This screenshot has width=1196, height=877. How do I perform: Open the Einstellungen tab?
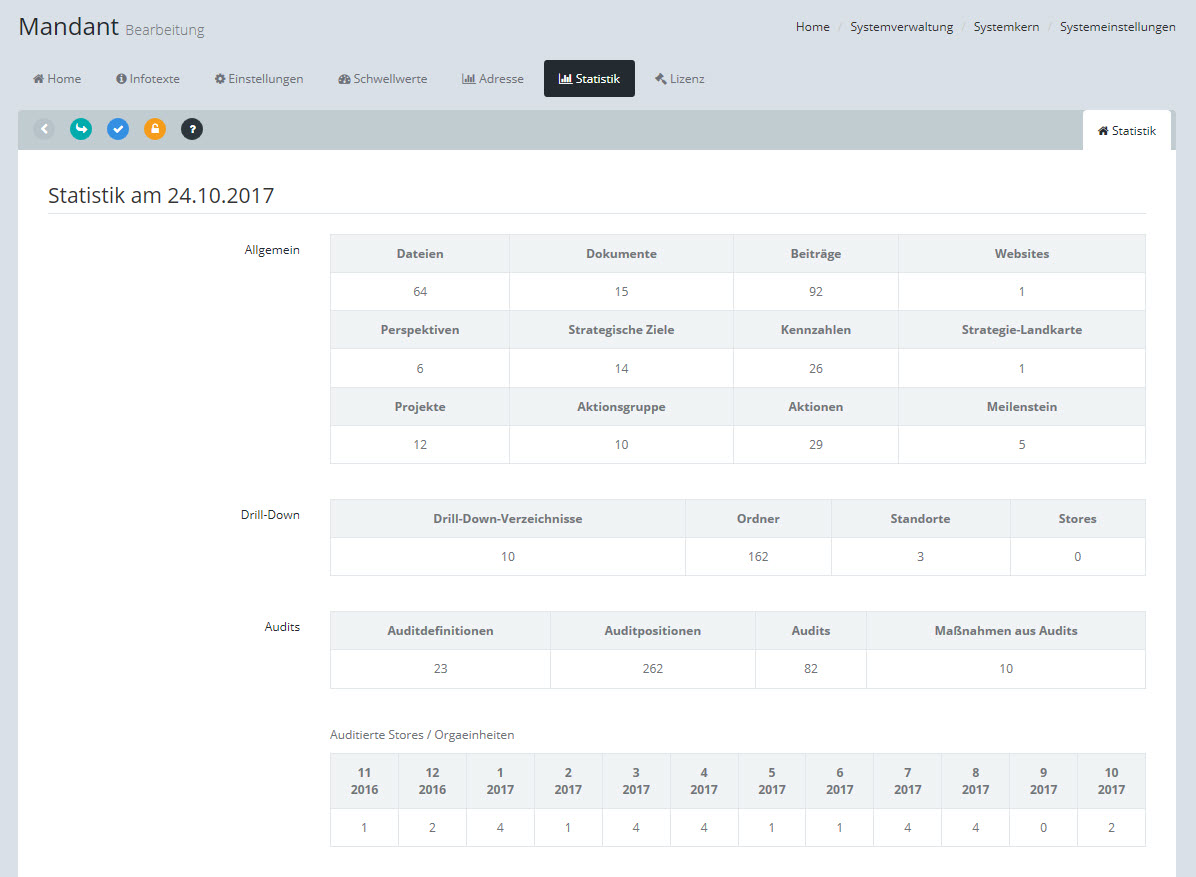coord(259,79)
